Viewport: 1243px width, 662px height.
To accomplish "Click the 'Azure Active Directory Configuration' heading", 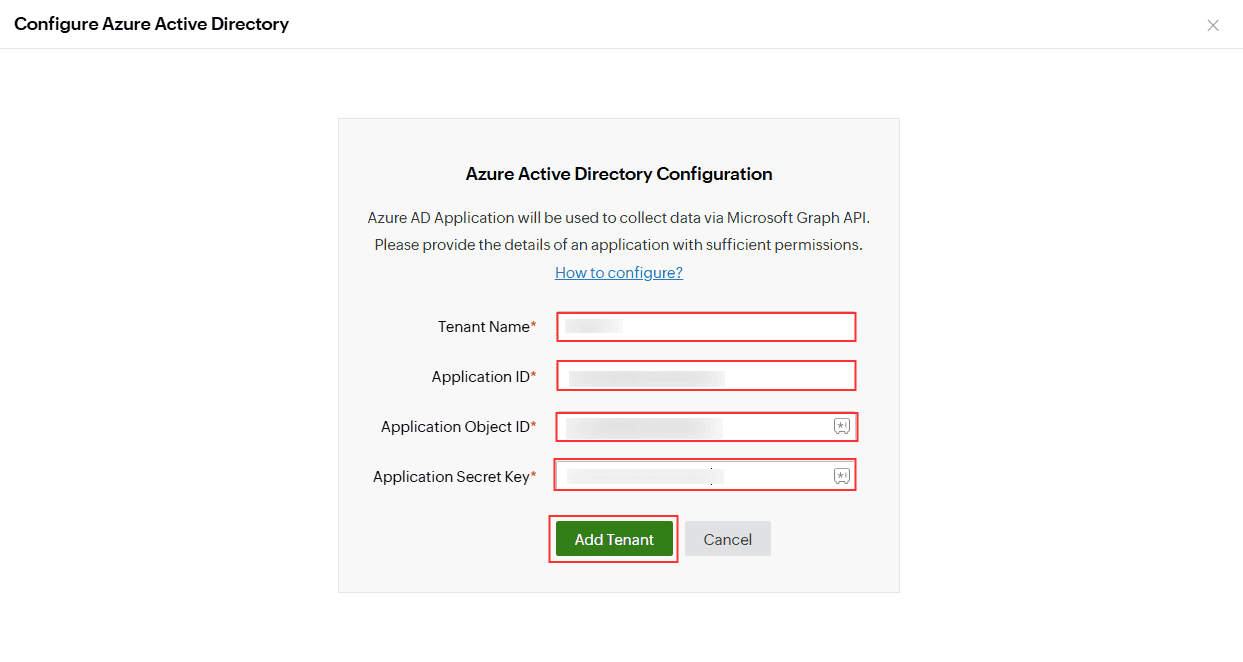I will [x=619, y=174].
